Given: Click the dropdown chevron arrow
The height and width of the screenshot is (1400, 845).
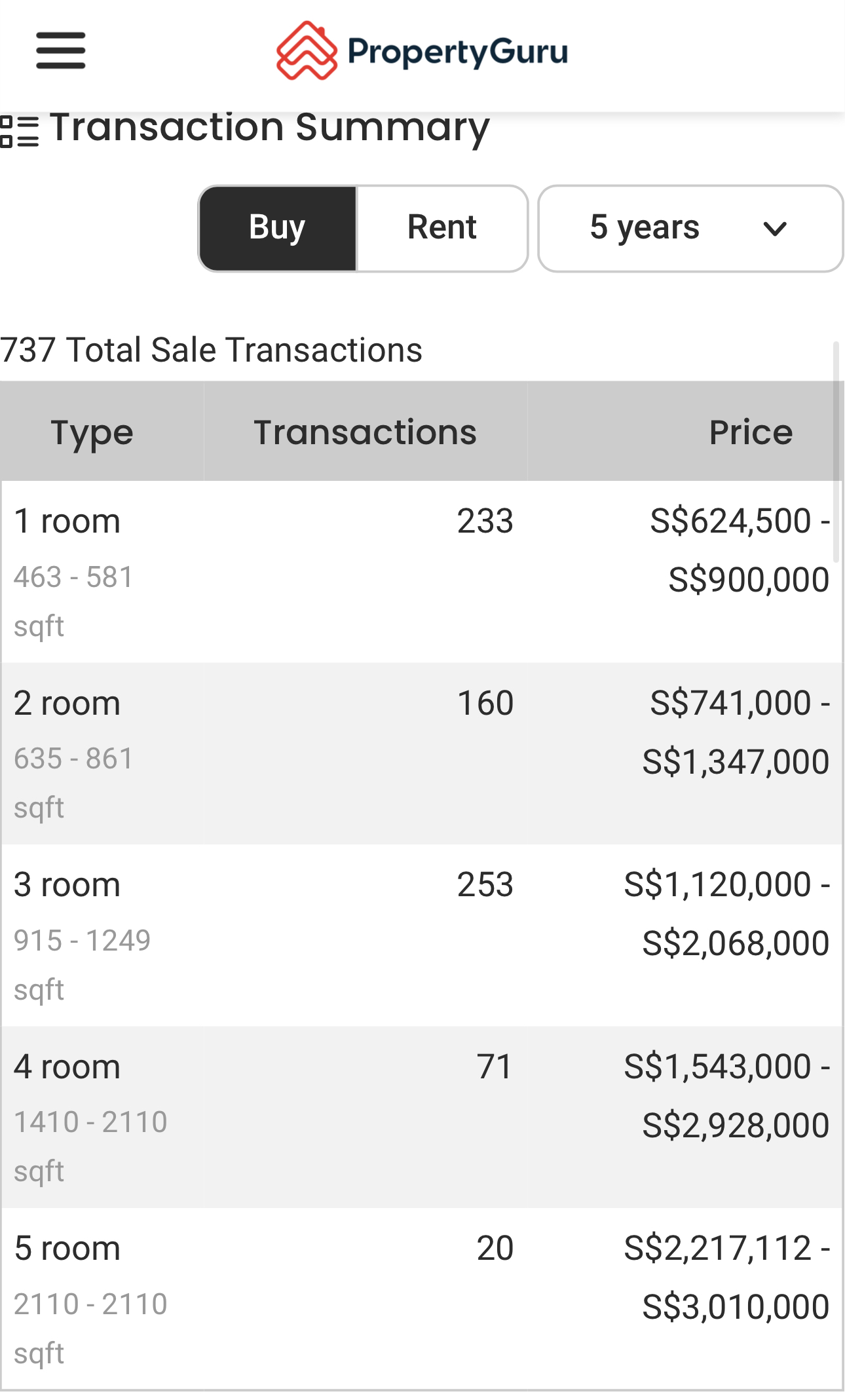Looking at the screenshot, I should click(x=775, y=229).
